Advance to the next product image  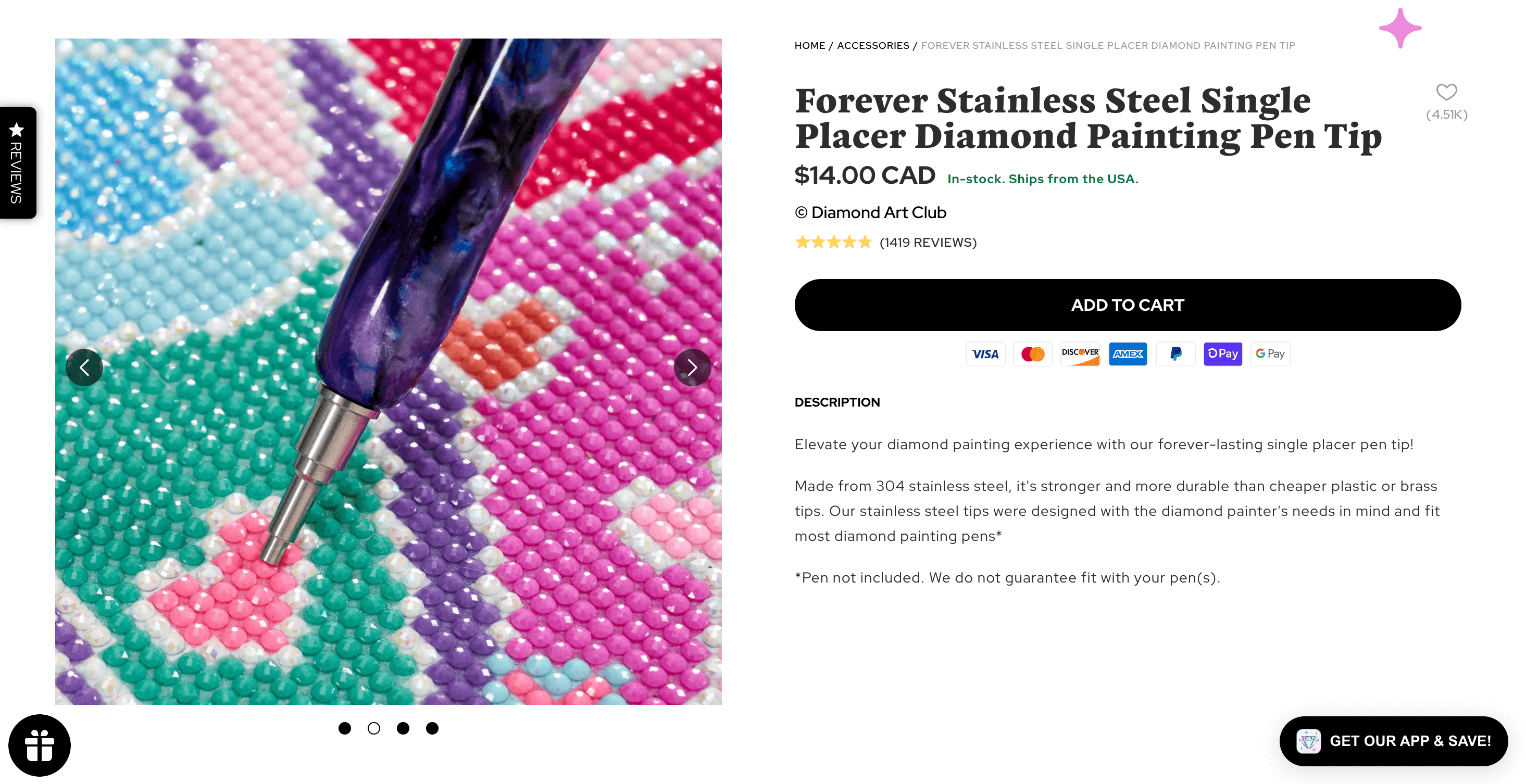coord(692,367)
